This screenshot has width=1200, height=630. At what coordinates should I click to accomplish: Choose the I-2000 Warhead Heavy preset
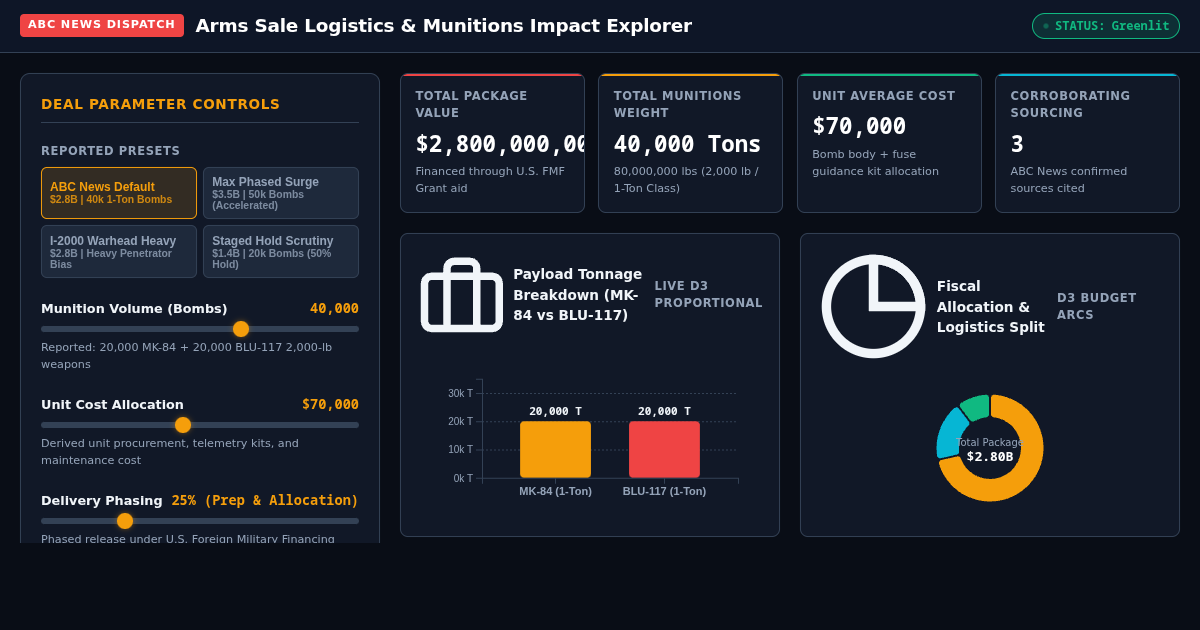pyautogui.click(x=119, y=251)
